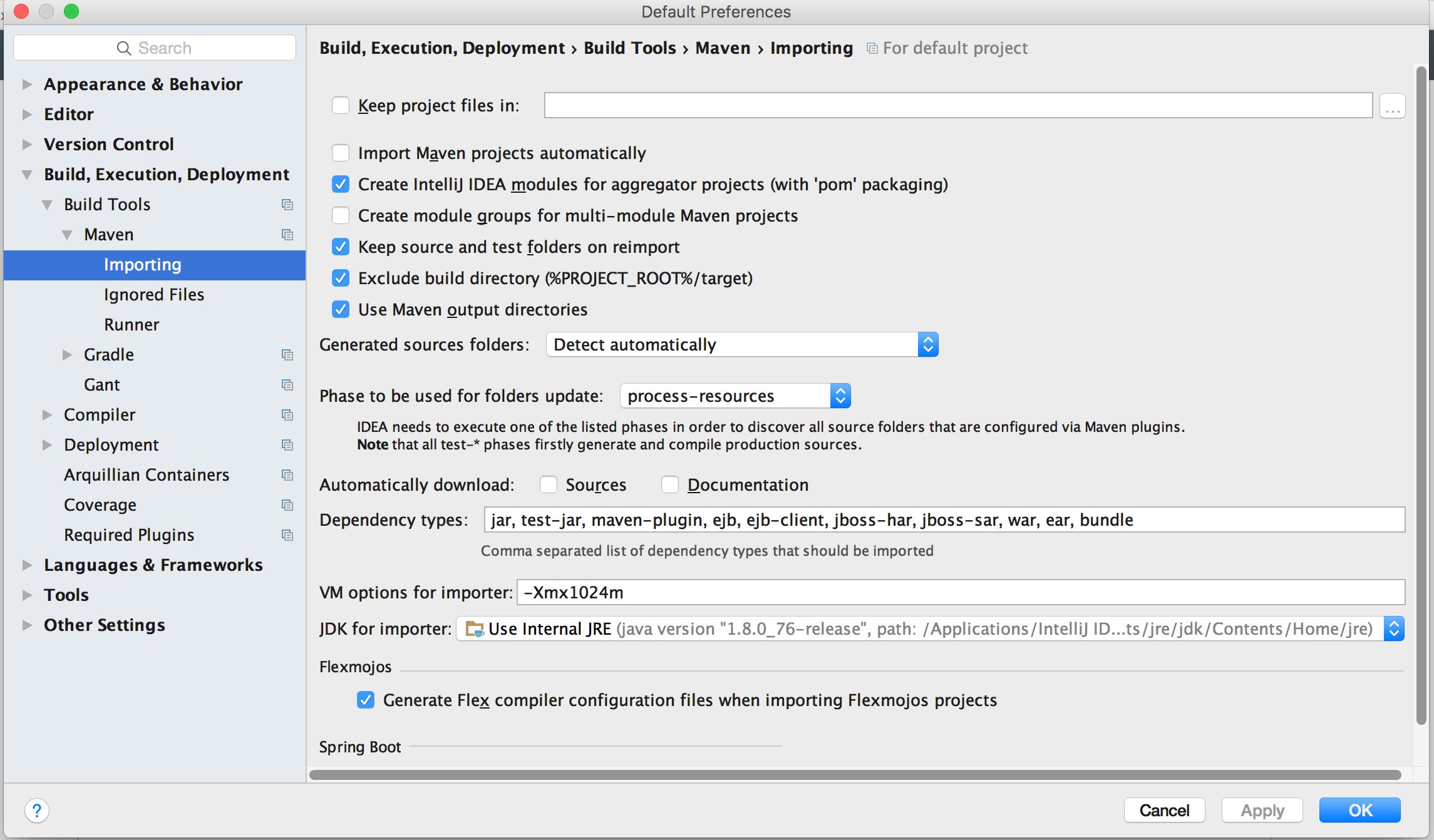
Task: Click the project-level icon beside Required Plugins
Action: [x=287, y=535]
